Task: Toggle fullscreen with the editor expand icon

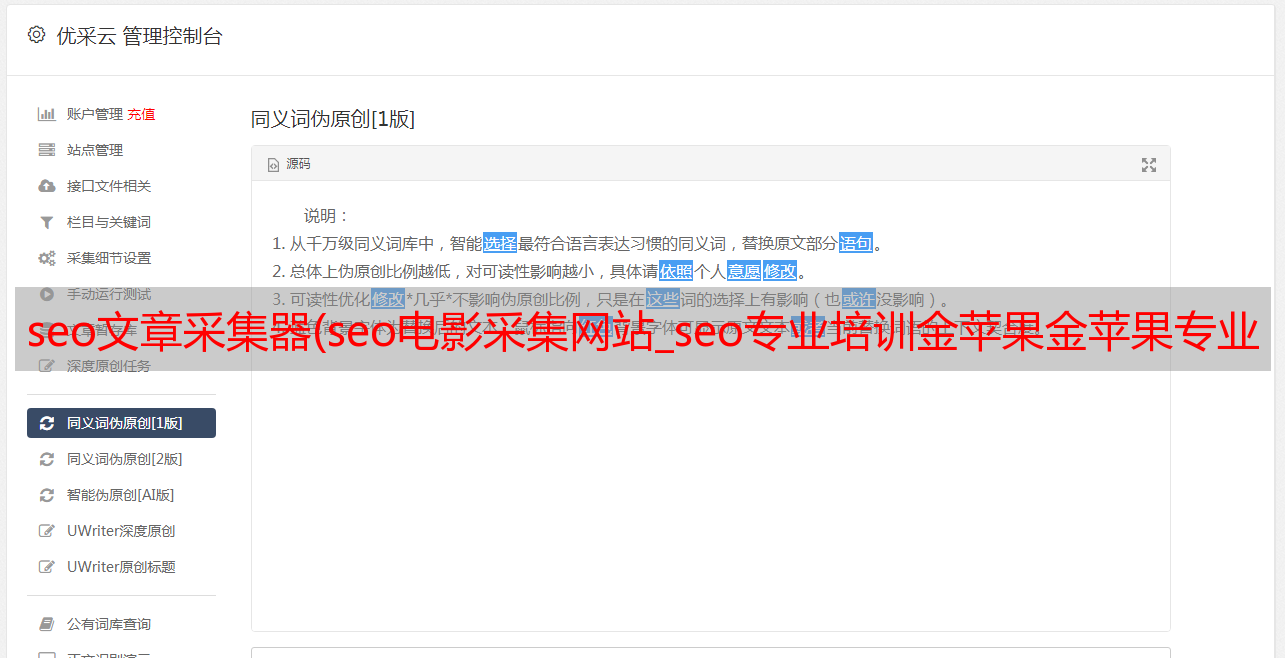Action: pos(1149,165)
